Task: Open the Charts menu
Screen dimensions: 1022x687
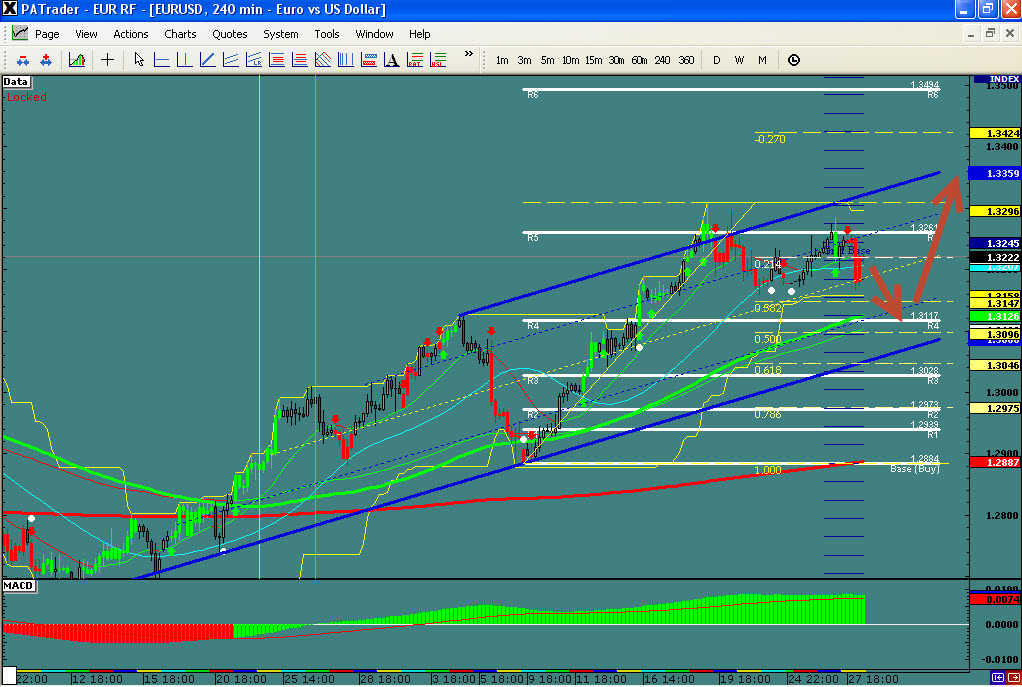Action: 180,34
